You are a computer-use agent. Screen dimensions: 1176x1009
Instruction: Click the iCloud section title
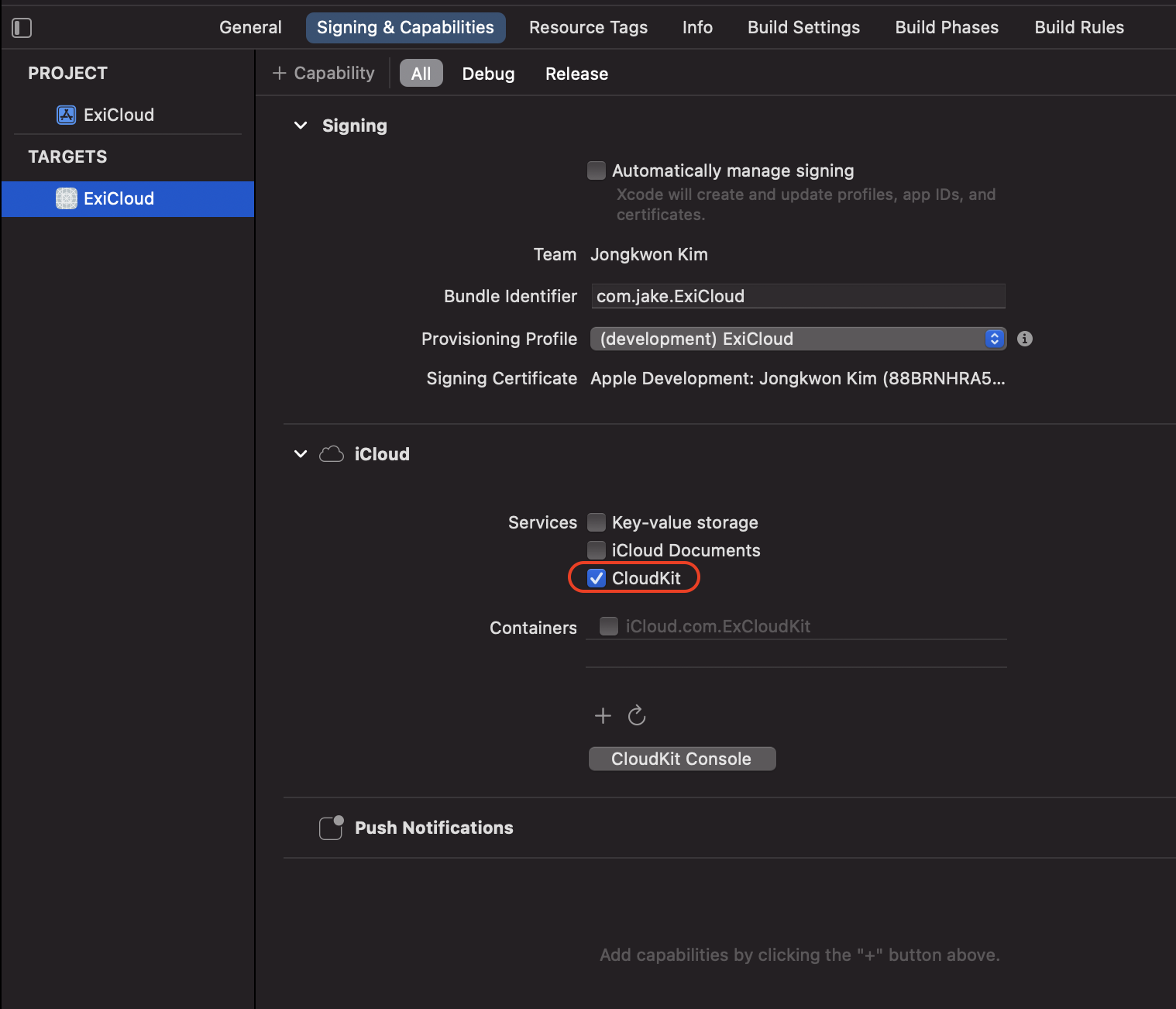[382, 454]
